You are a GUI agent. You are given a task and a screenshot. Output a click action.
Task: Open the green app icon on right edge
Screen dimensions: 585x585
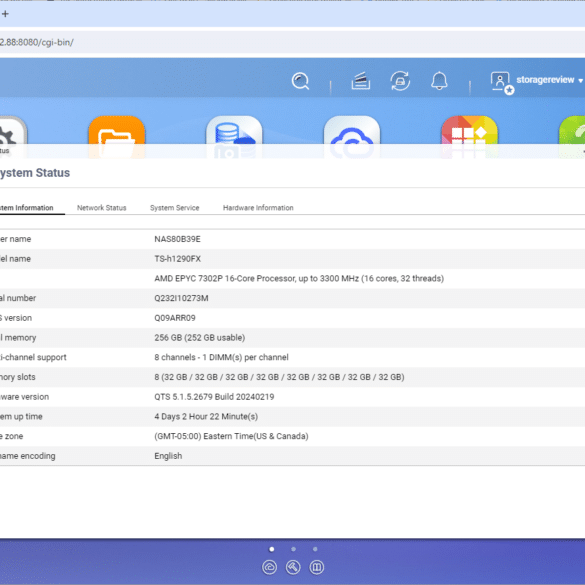pos(572,137)
